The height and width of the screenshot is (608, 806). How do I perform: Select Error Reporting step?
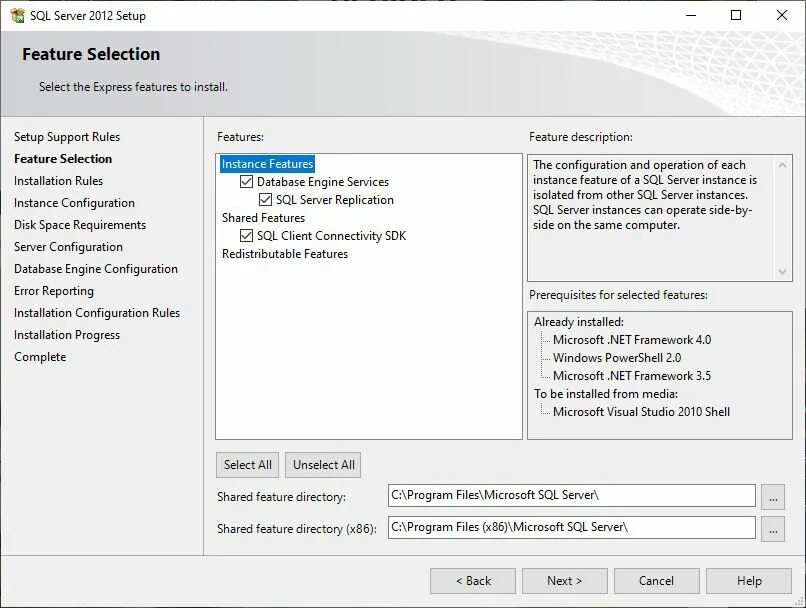point(54,291)
